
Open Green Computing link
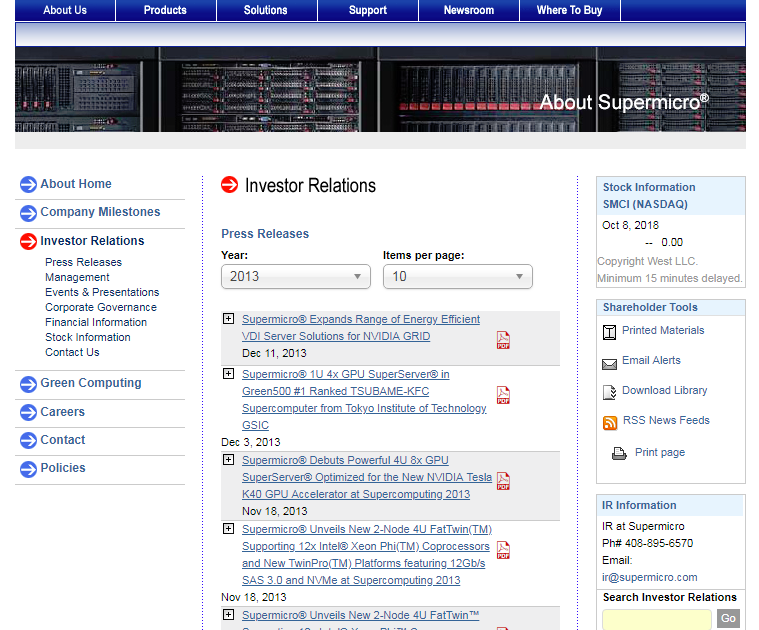click(91, 383)
